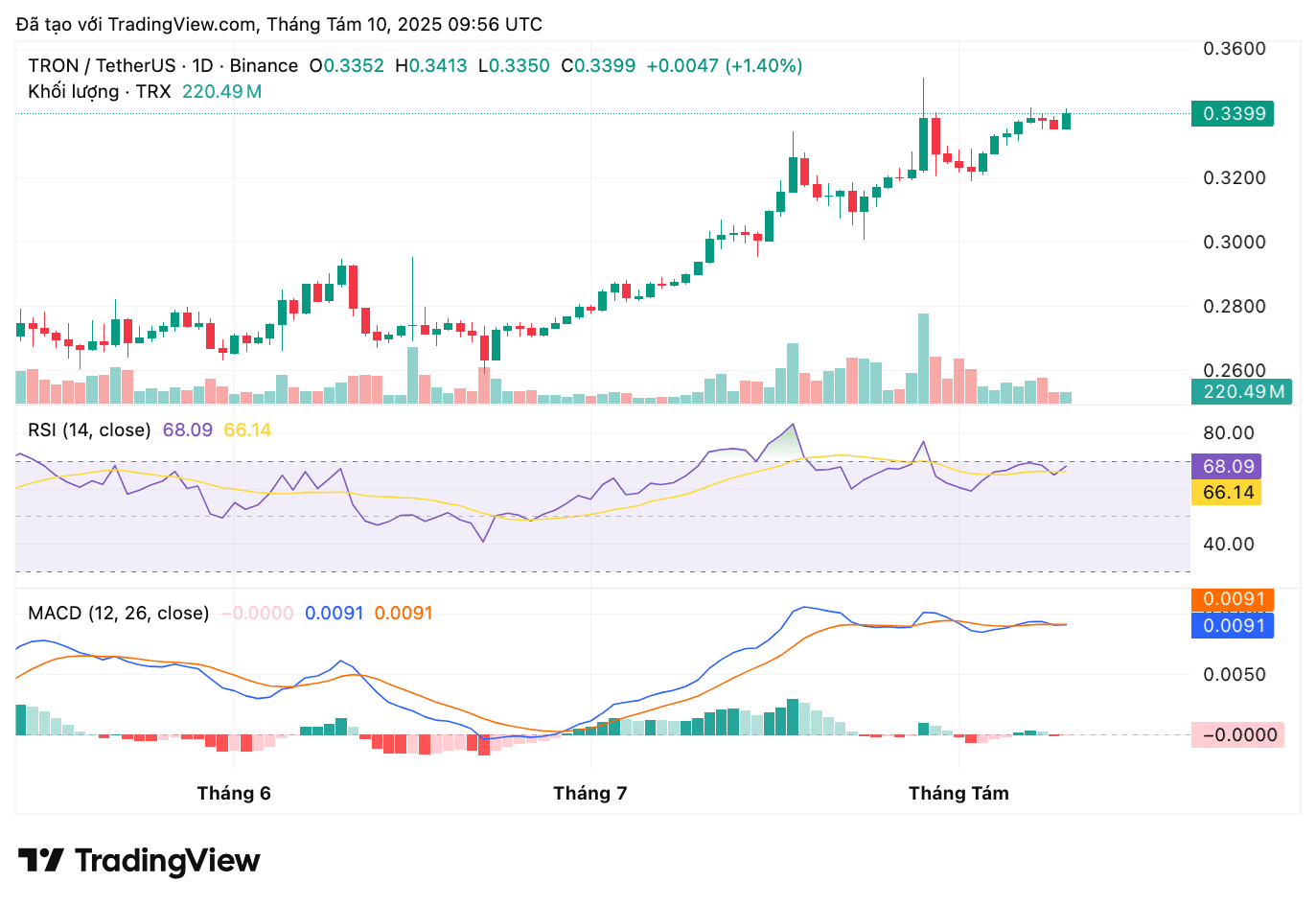Click the 0.0050 MACD axis label
The height and width of the screenshot is (906, 1316).
1235,674
